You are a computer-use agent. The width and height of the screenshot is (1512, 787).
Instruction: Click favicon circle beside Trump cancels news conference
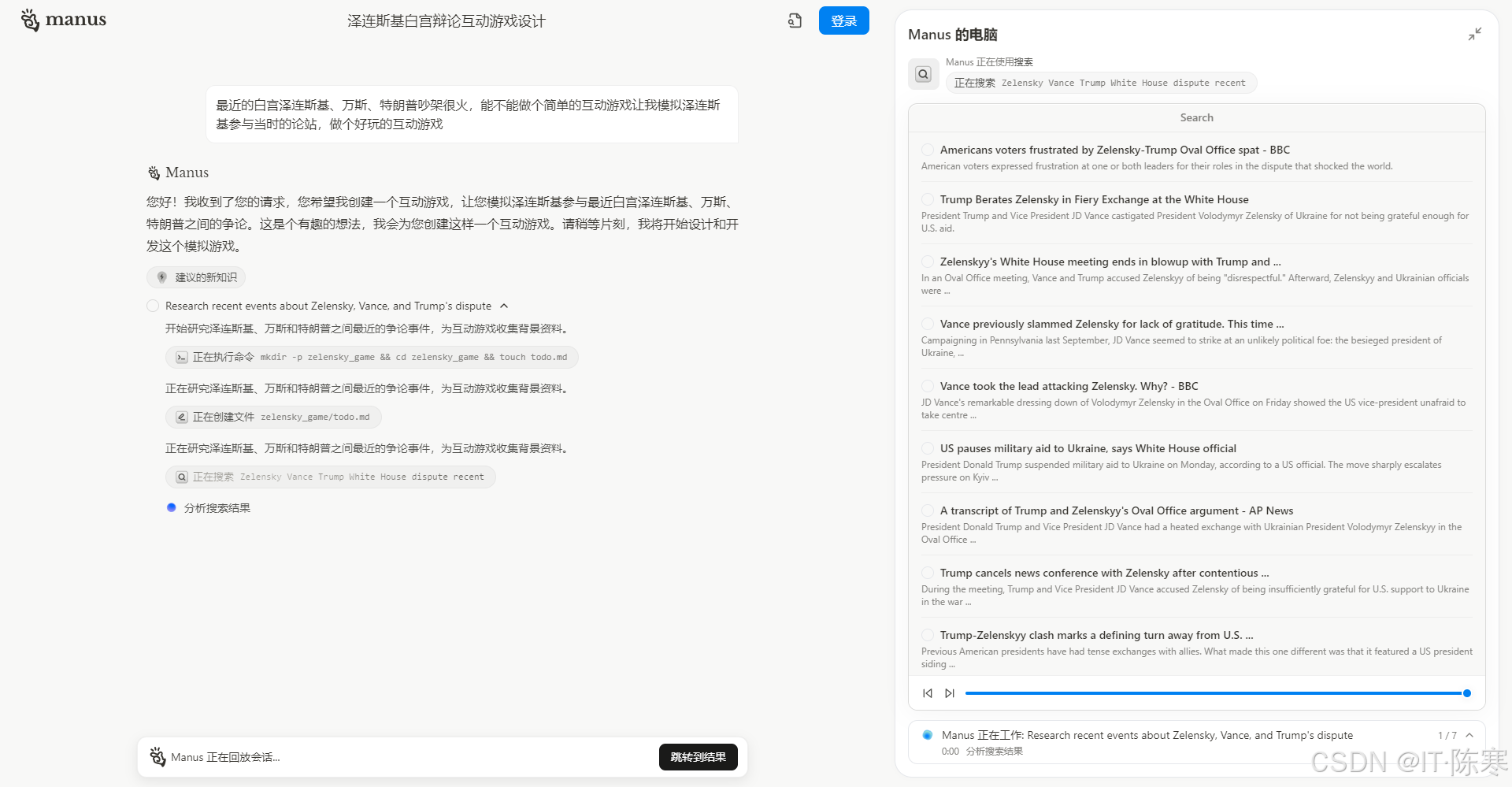[928, 573]
